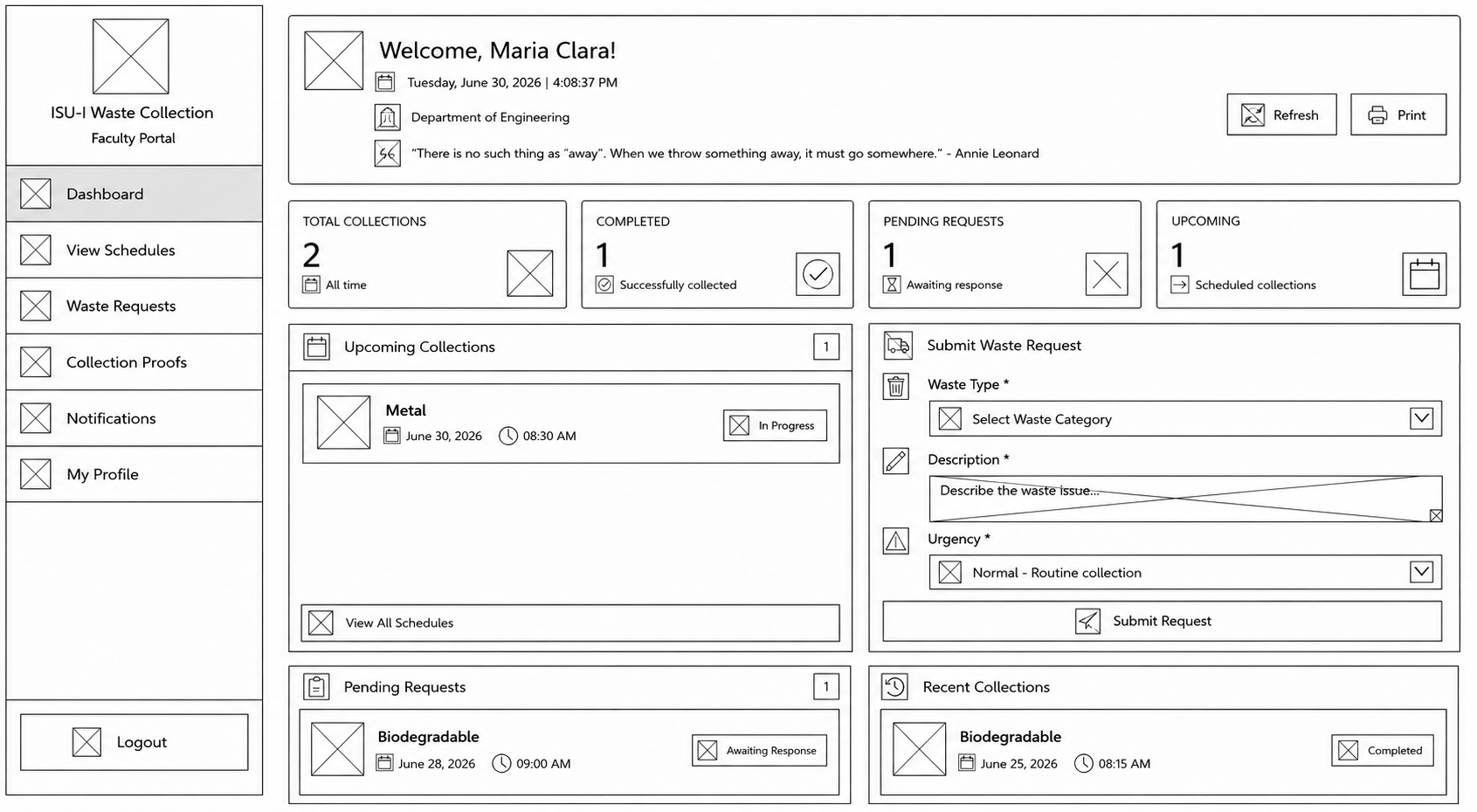
Task: Click the Waste Requests sidebar icon
Action: 36,306
